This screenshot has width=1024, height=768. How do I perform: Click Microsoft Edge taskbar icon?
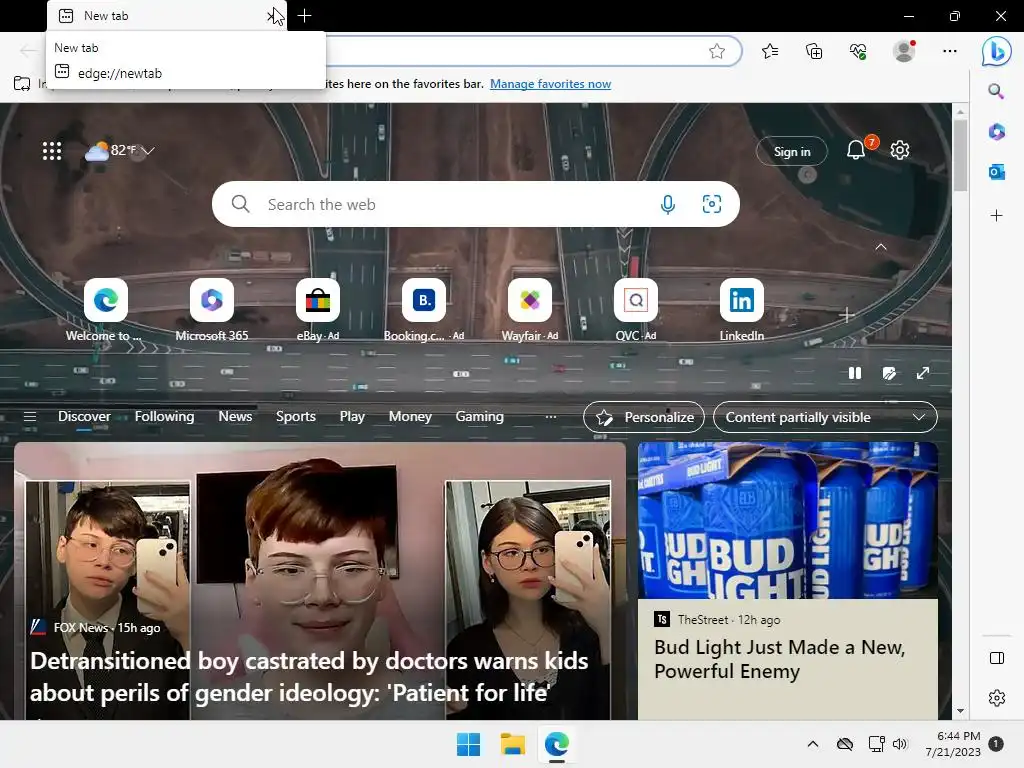pyautogui.click(x=556, y=744)
